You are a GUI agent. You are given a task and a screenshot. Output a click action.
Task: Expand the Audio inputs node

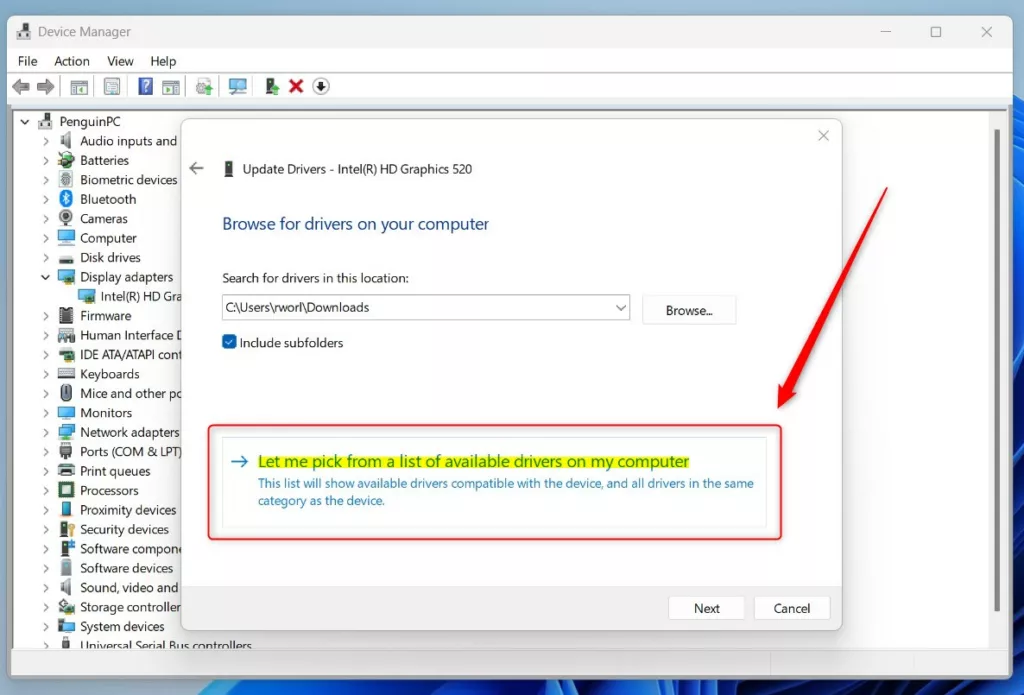pyautogui.click(x=45, y=141)
